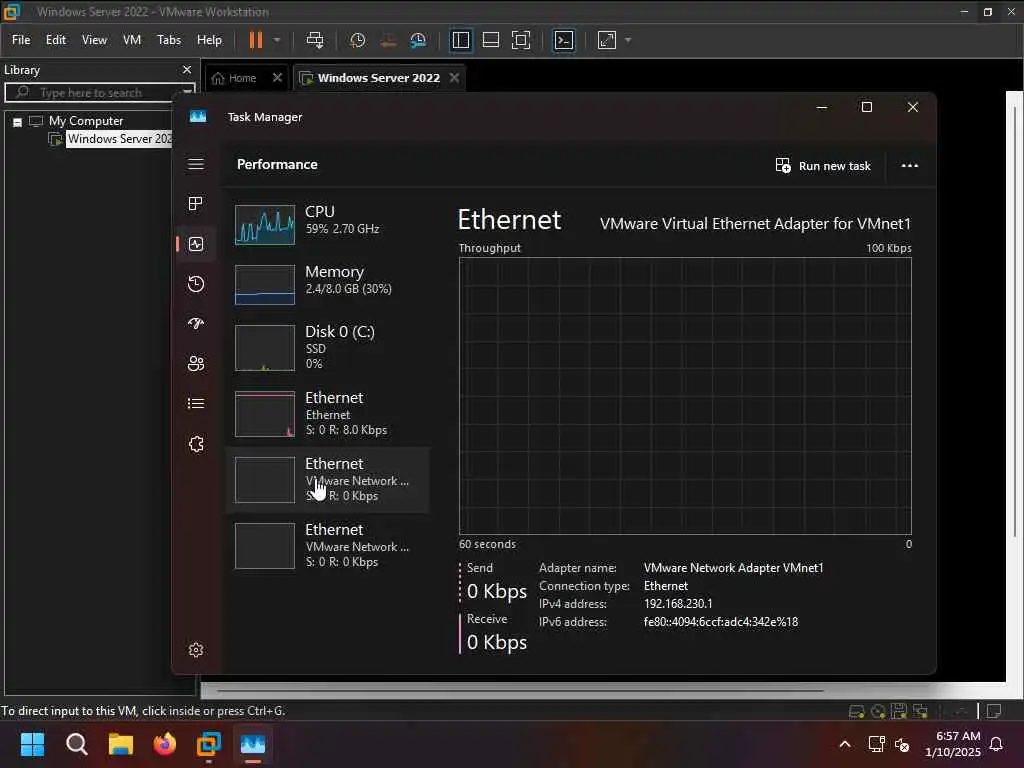This screenshot has width=1024, height=768.
Task: Click Run new task button
Action: [x=823, y=165]
